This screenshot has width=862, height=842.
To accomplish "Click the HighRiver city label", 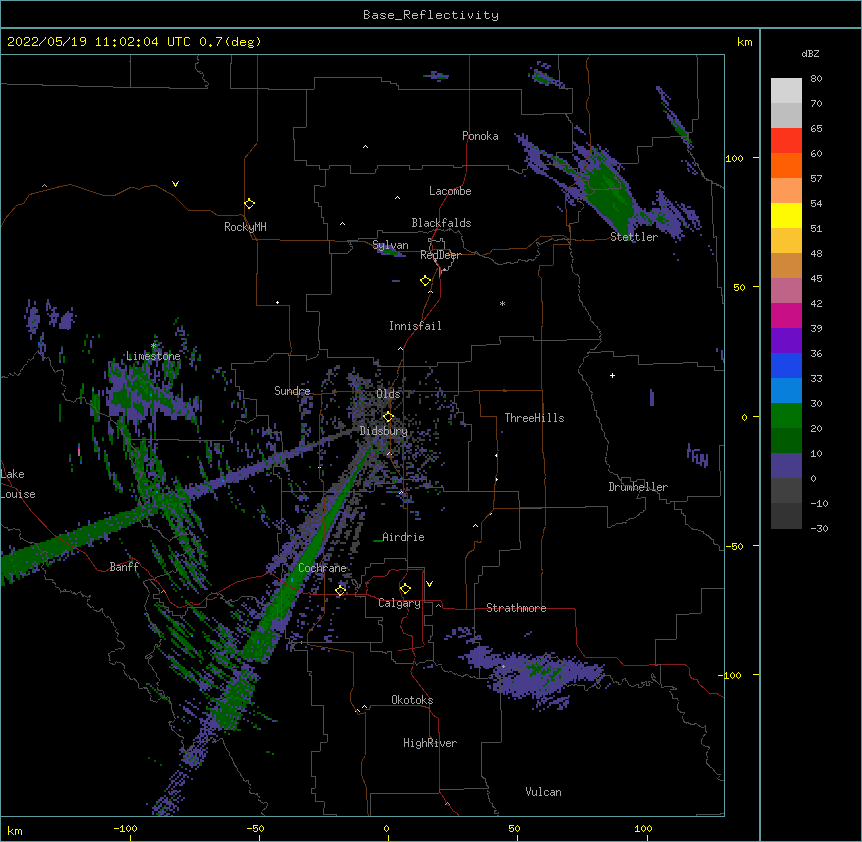I will coord(430,743).
